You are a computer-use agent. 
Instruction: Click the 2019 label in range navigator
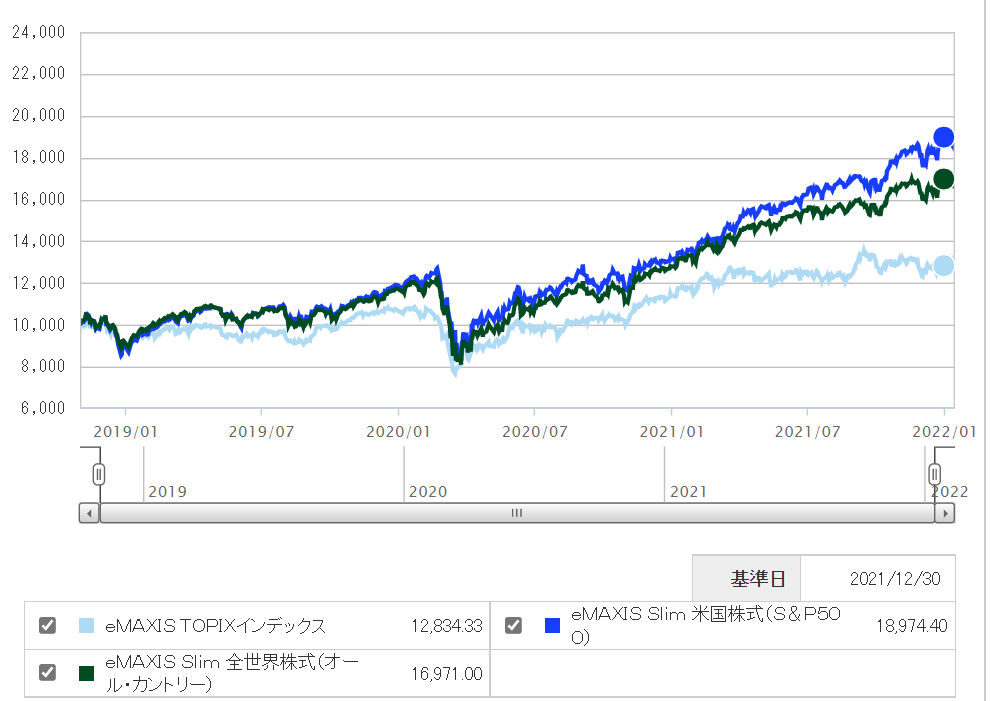point(167,492)
